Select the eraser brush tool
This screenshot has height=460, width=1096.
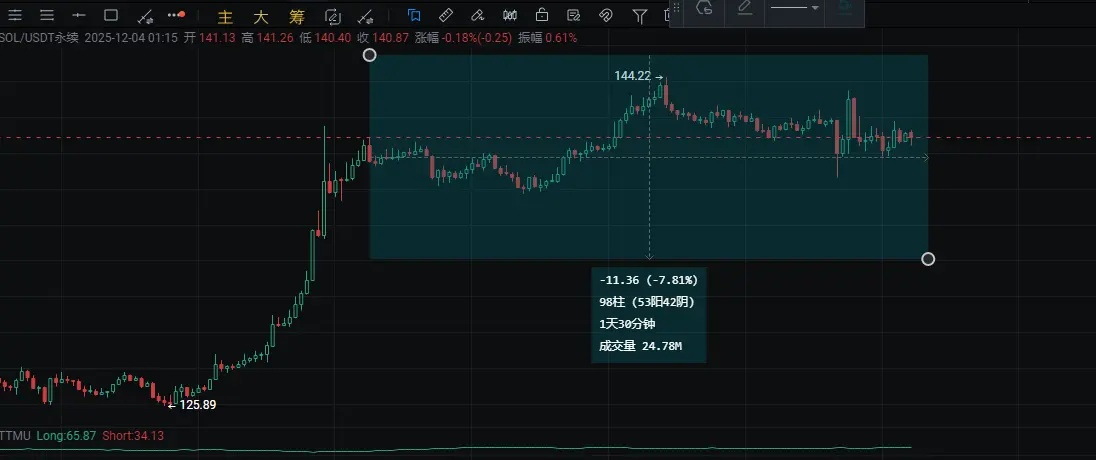(477, 15)
